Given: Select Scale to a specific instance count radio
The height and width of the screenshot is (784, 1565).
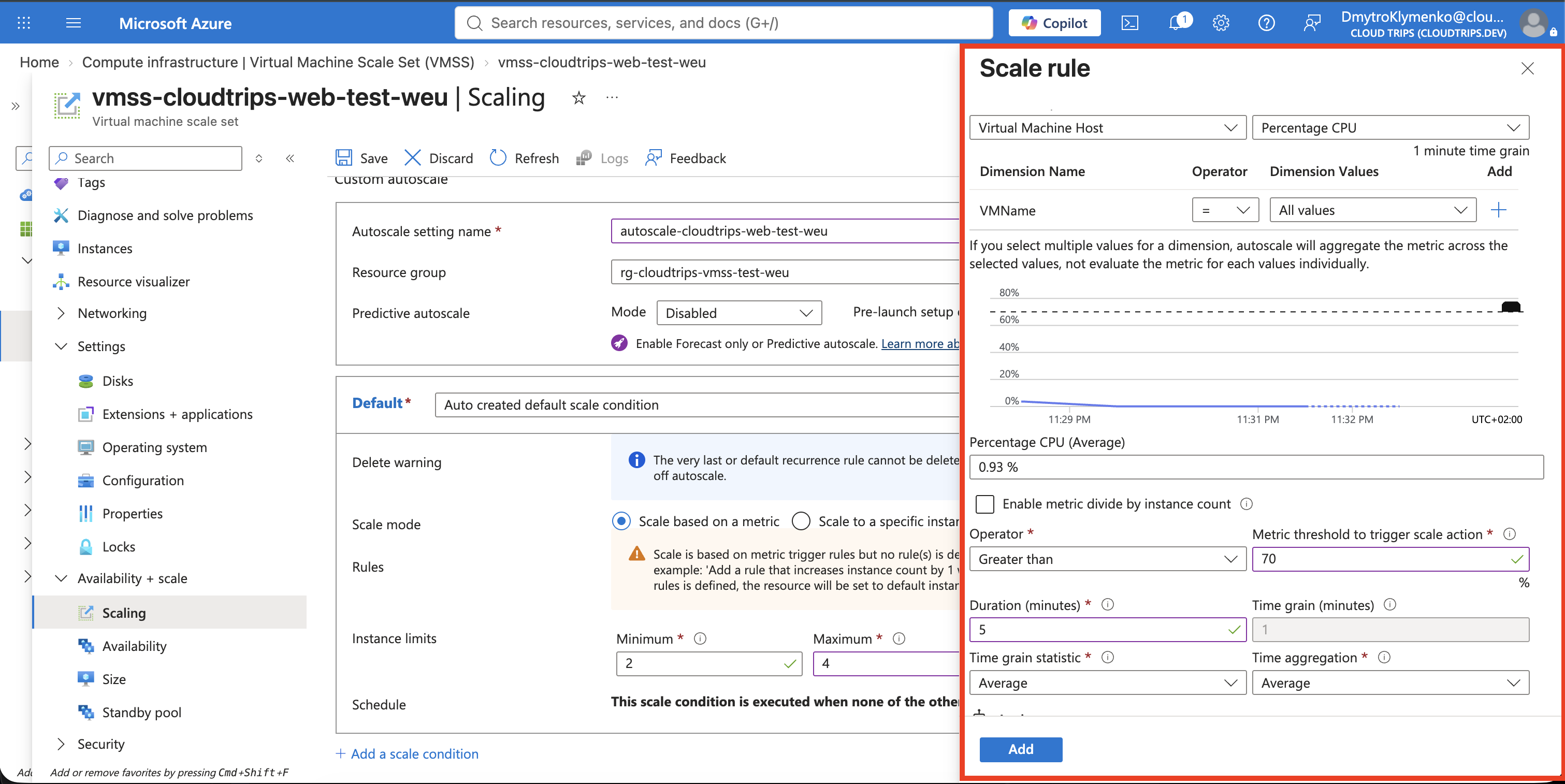Looking at the screenshot, I should point(801,521).
